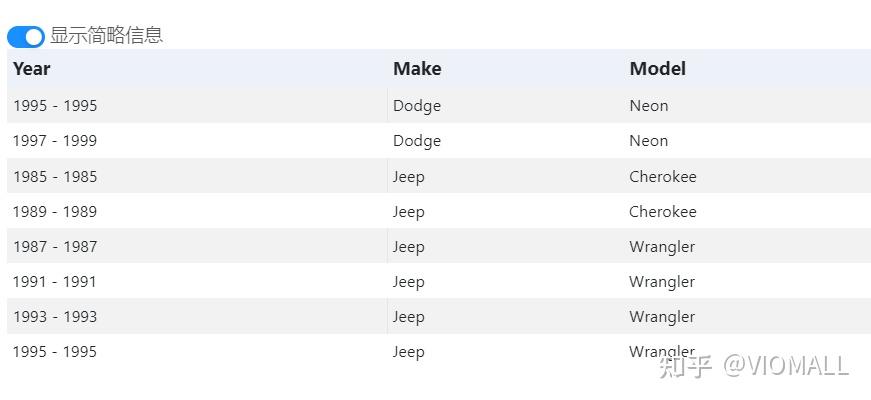Toggle the 显示简略信息 switch
This screenshot has width=871, height=400.
(x=26, y=36)
